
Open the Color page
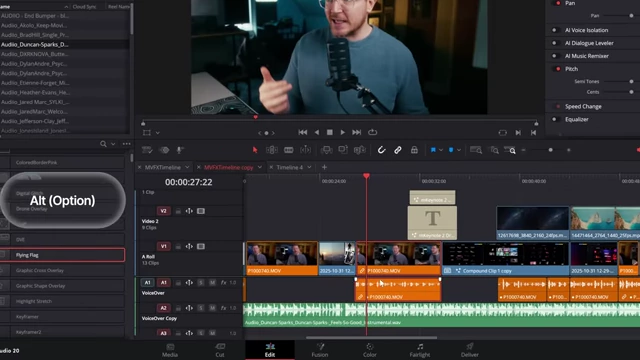pos(370,350)
